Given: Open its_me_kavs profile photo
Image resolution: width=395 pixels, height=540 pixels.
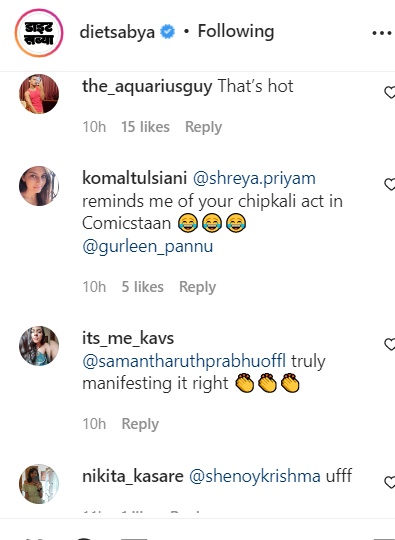Looking at the screenshot, I should 39,346.
